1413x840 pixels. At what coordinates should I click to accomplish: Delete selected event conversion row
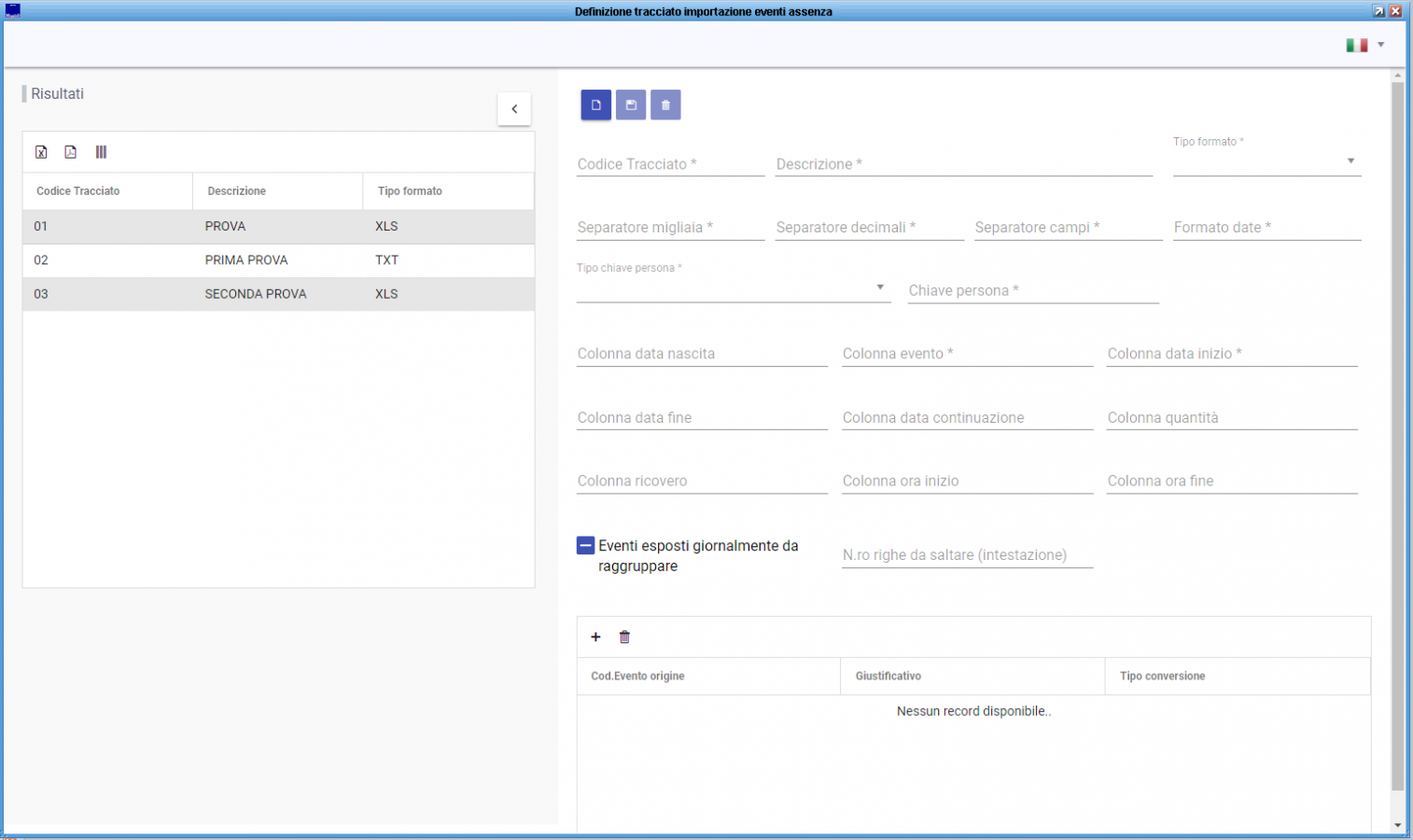tap(624, 637)
